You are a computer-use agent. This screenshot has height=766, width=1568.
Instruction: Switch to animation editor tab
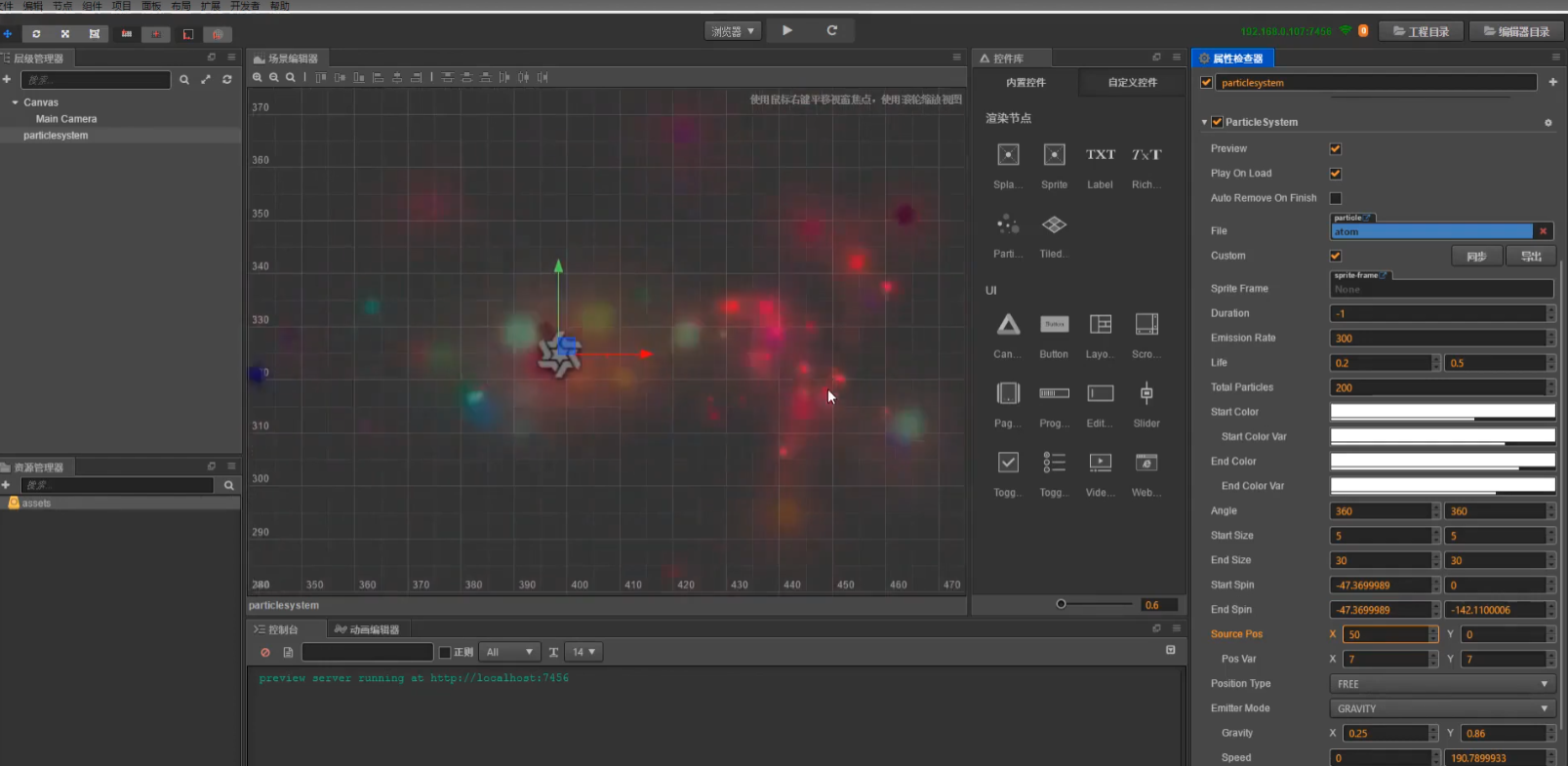(367, 630)
